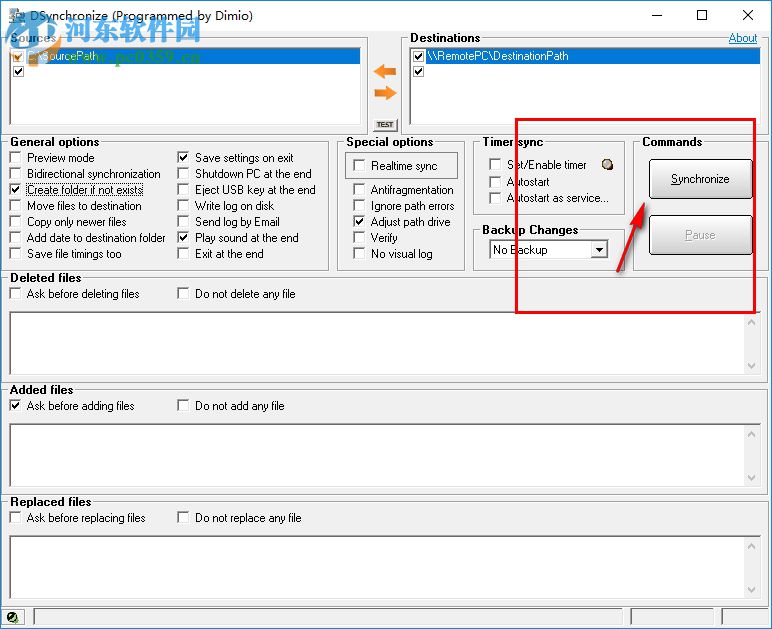The height and width of the screenshot is (629, 772).
Task: Click up arrow of Replaced files scrollbar
Action: (751, 546)
